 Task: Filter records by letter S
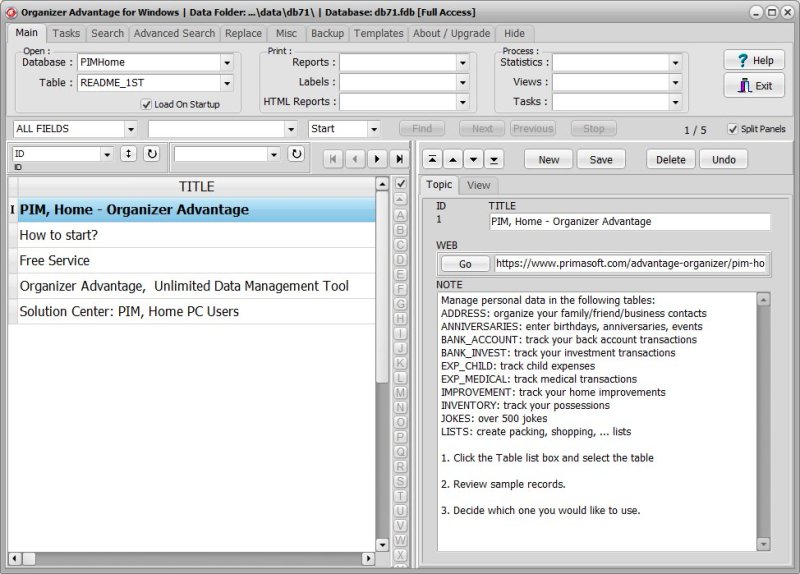pyautogui.click(x=401, y=482)
